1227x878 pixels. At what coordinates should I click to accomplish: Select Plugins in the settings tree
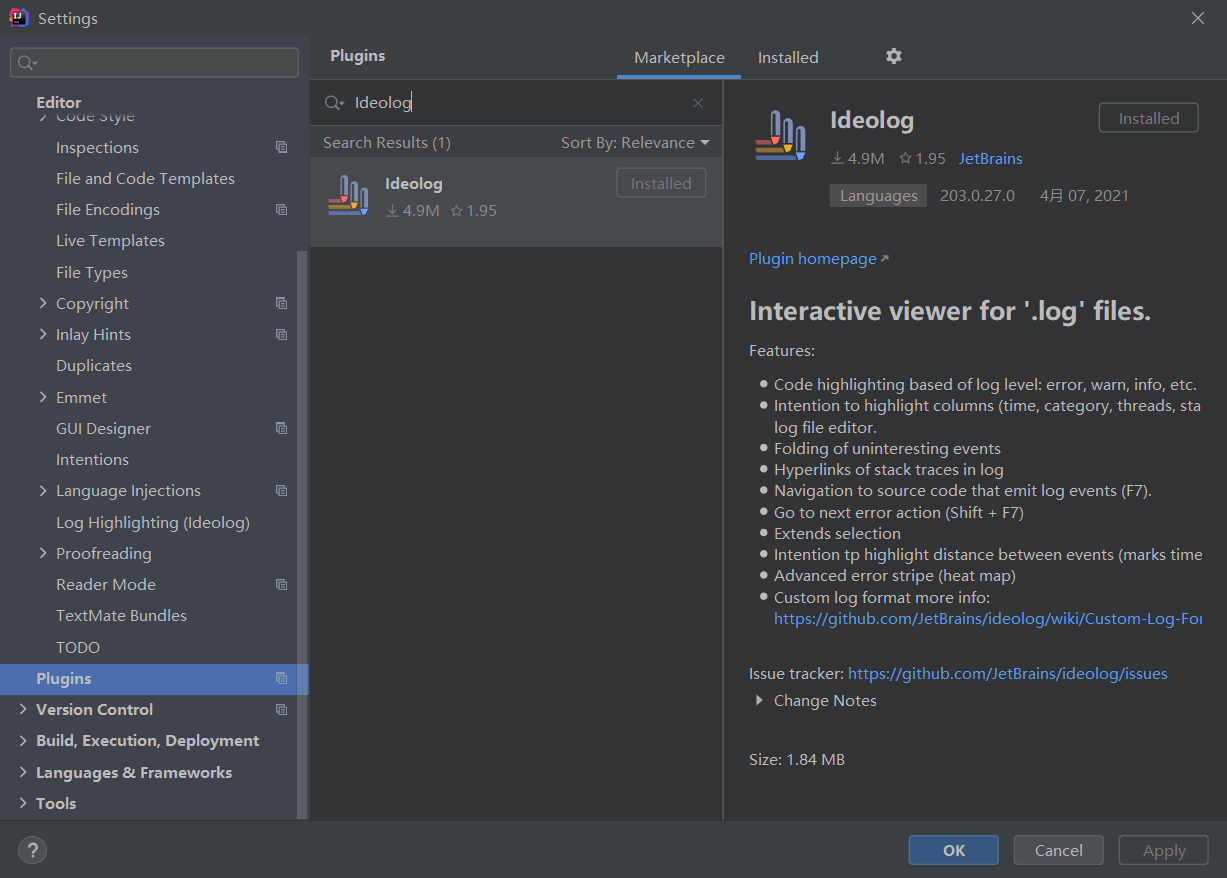coord(154,679)
